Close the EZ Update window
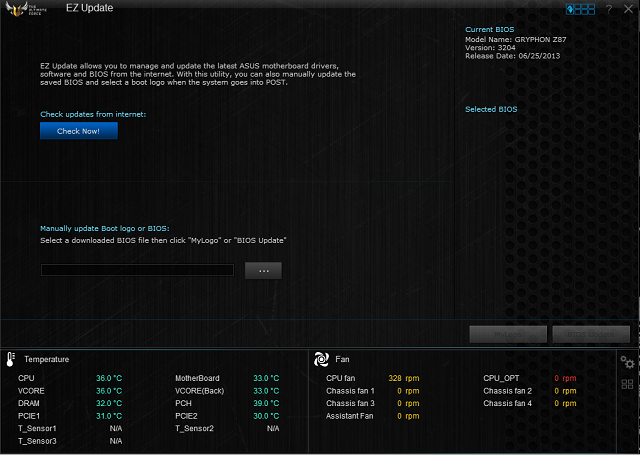640x455 pixels. pos(627,9)
